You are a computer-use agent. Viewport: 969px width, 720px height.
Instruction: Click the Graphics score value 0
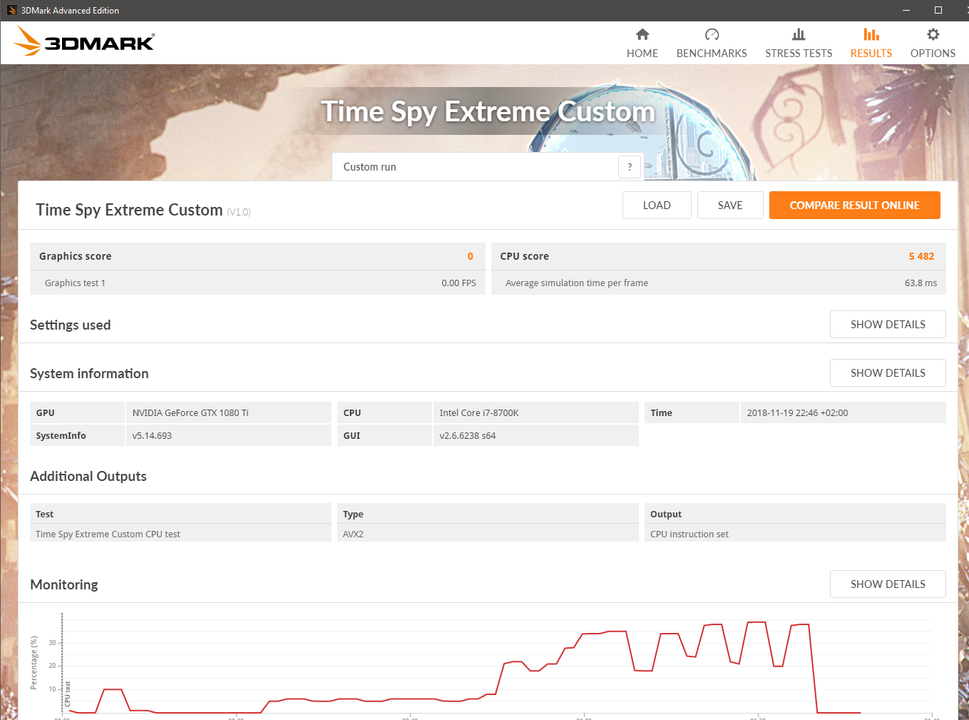coord(470,256)
